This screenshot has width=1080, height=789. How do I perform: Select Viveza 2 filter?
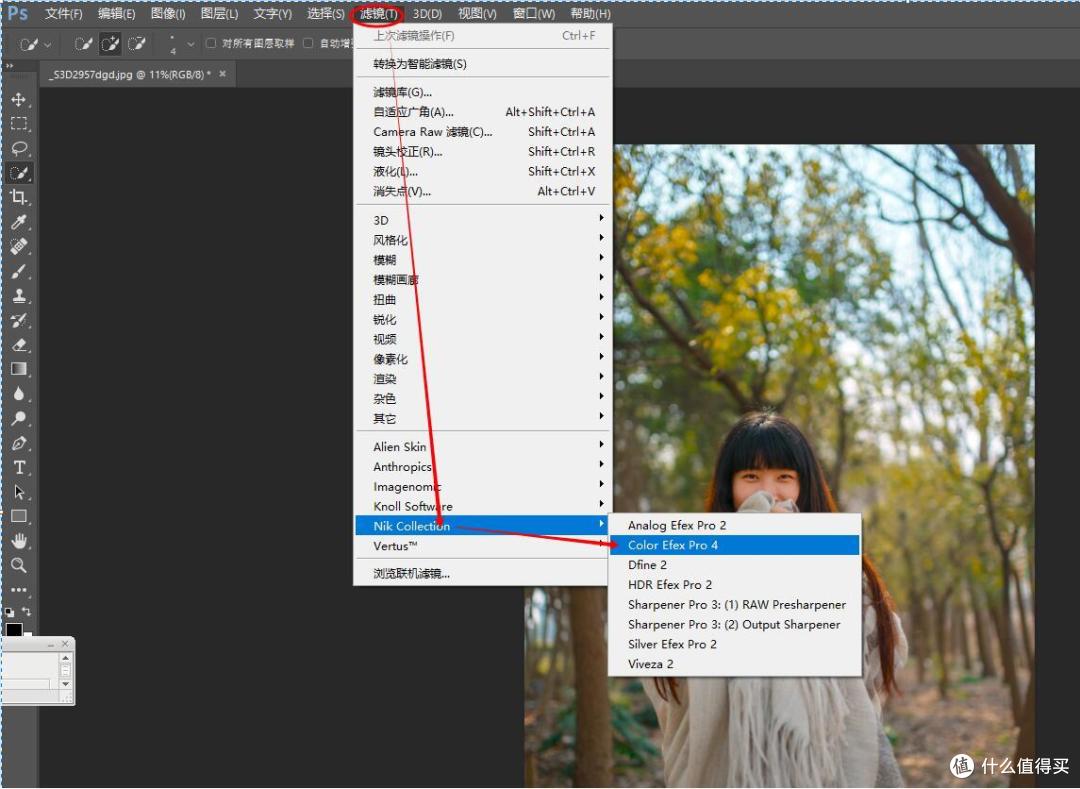735,664
